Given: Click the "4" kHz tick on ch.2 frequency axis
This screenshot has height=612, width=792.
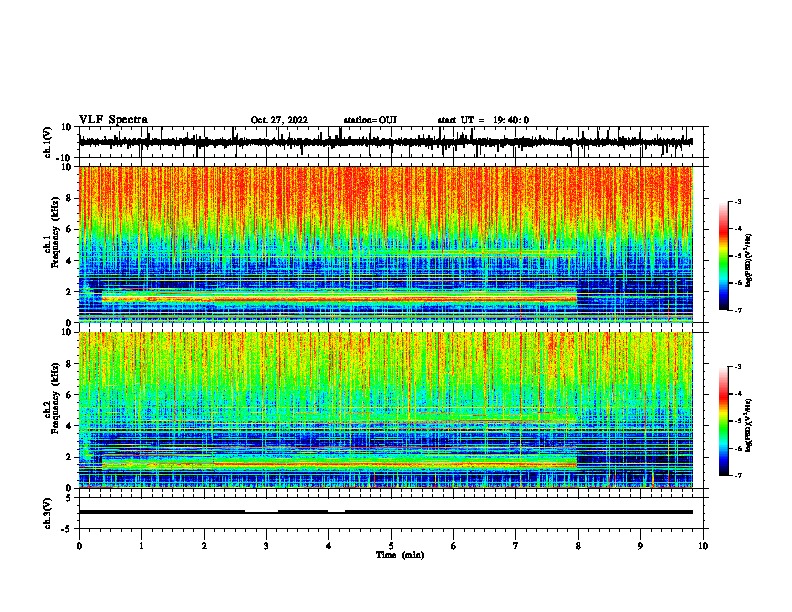Looking at the screenshot, I should point(69,426).
